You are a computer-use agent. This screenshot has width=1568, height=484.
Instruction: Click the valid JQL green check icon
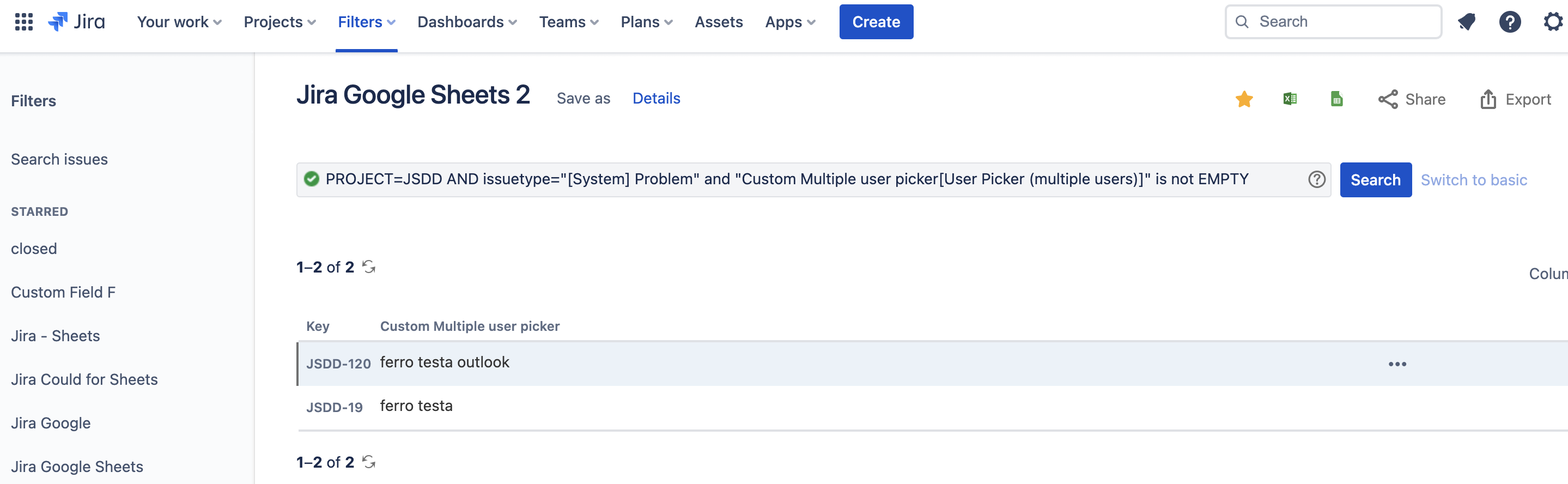click(x=312, y=179)
